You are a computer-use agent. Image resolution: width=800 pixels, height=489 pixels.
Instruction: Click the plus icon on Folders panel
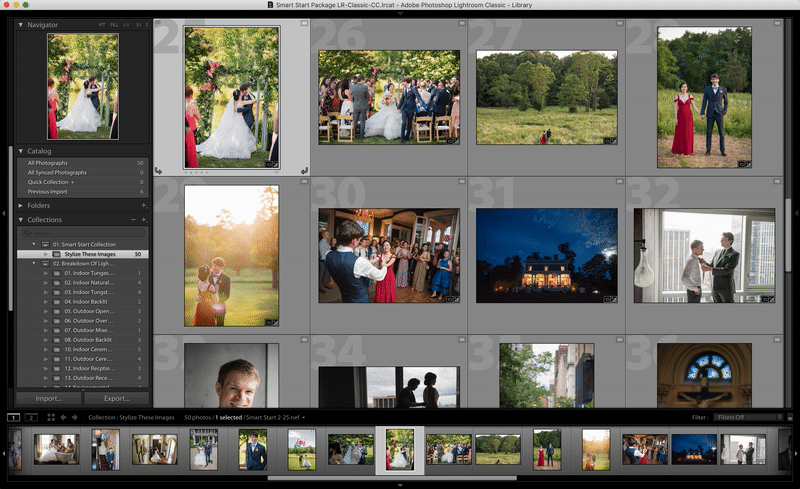click(x=144, y=205)
